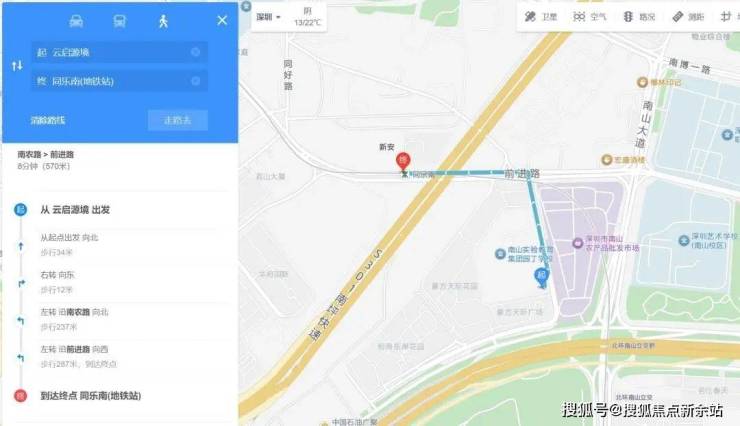The width and height of the screenshot is (740, 426).
Task: Clear the destination 同乐南 field
Action: [195, 81]
